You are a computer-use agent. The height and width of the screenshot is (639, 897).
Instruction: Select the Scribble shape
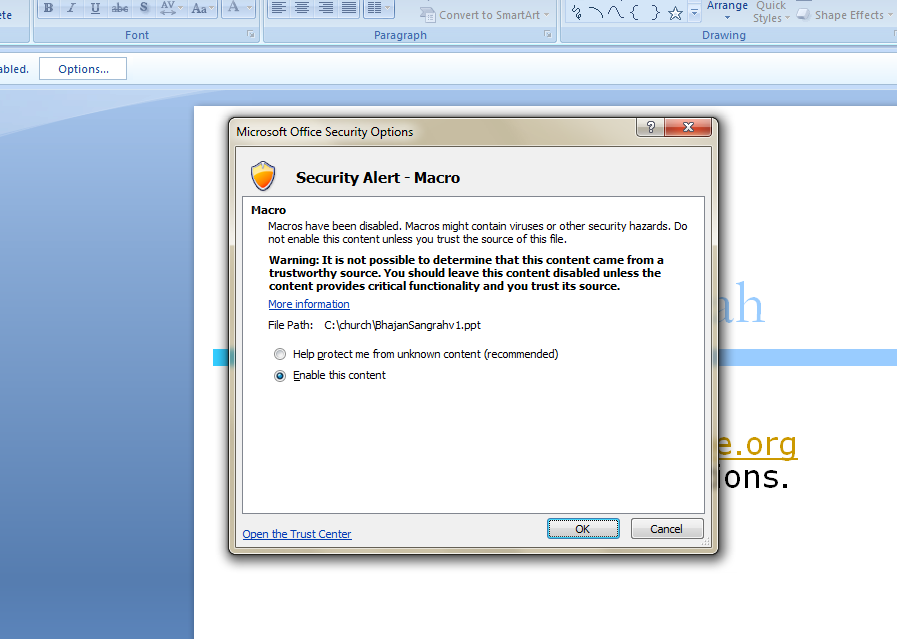[577, 13]
